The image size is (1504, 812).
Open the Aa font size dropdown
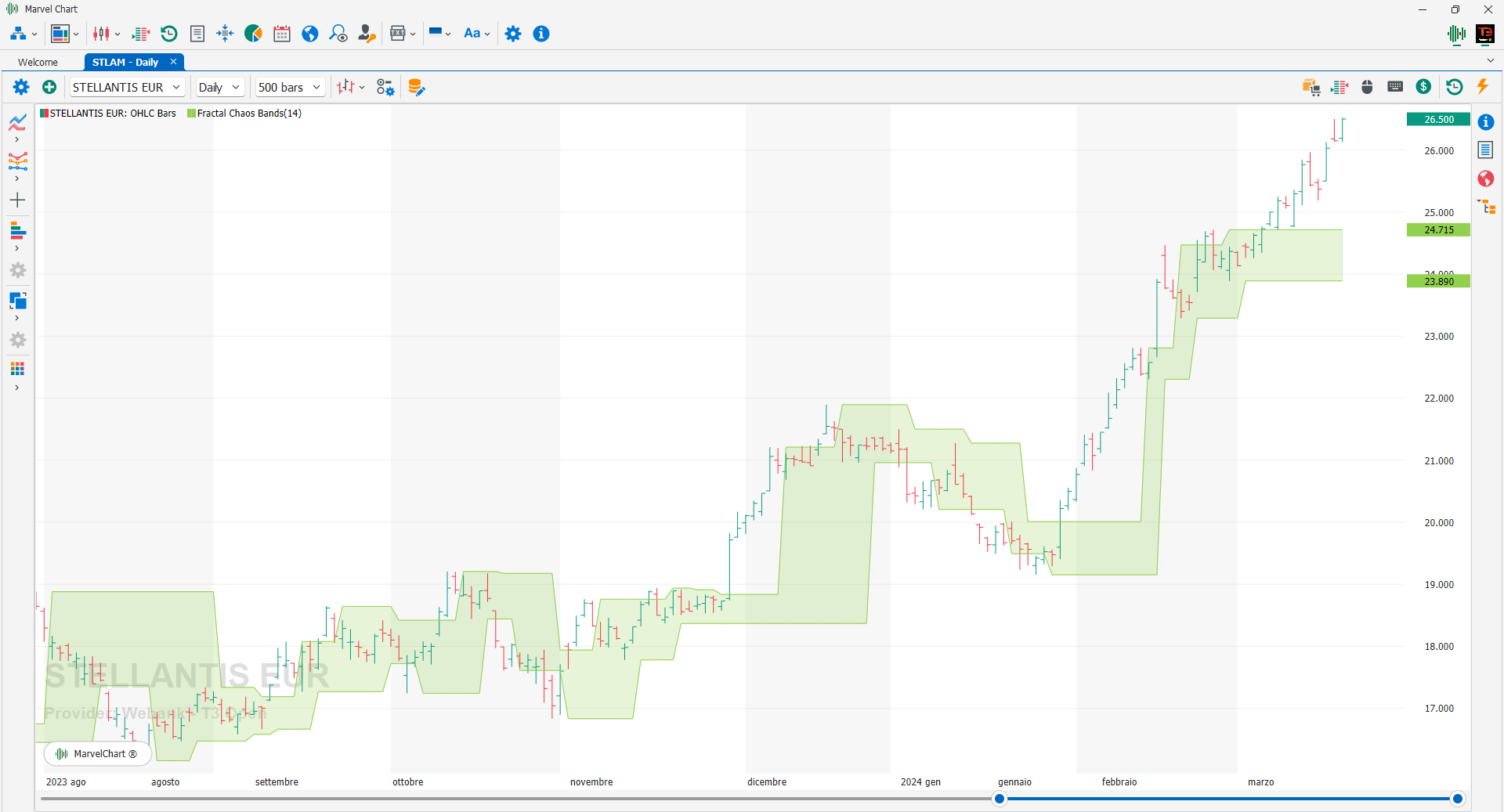476,34
